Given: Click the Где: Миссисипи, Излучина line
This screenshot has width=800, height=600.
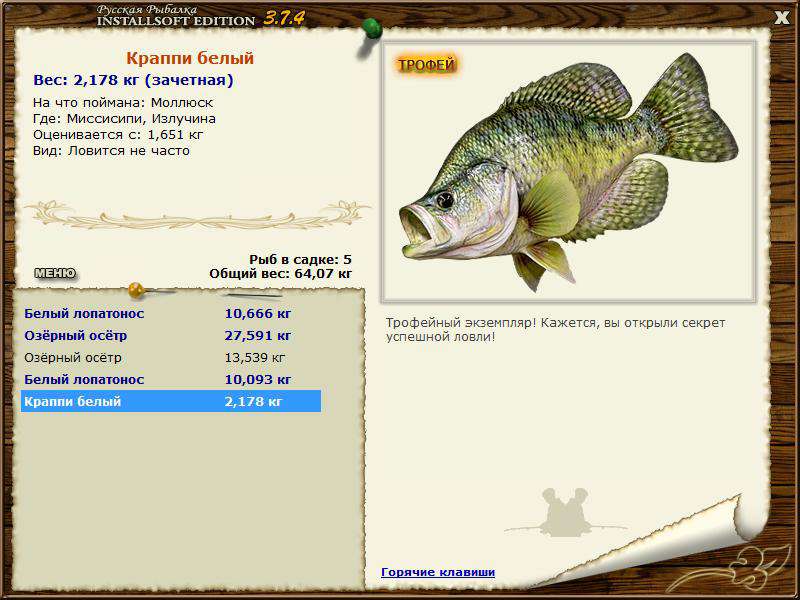Looking at the screenshot, I should tap(124, 119).
